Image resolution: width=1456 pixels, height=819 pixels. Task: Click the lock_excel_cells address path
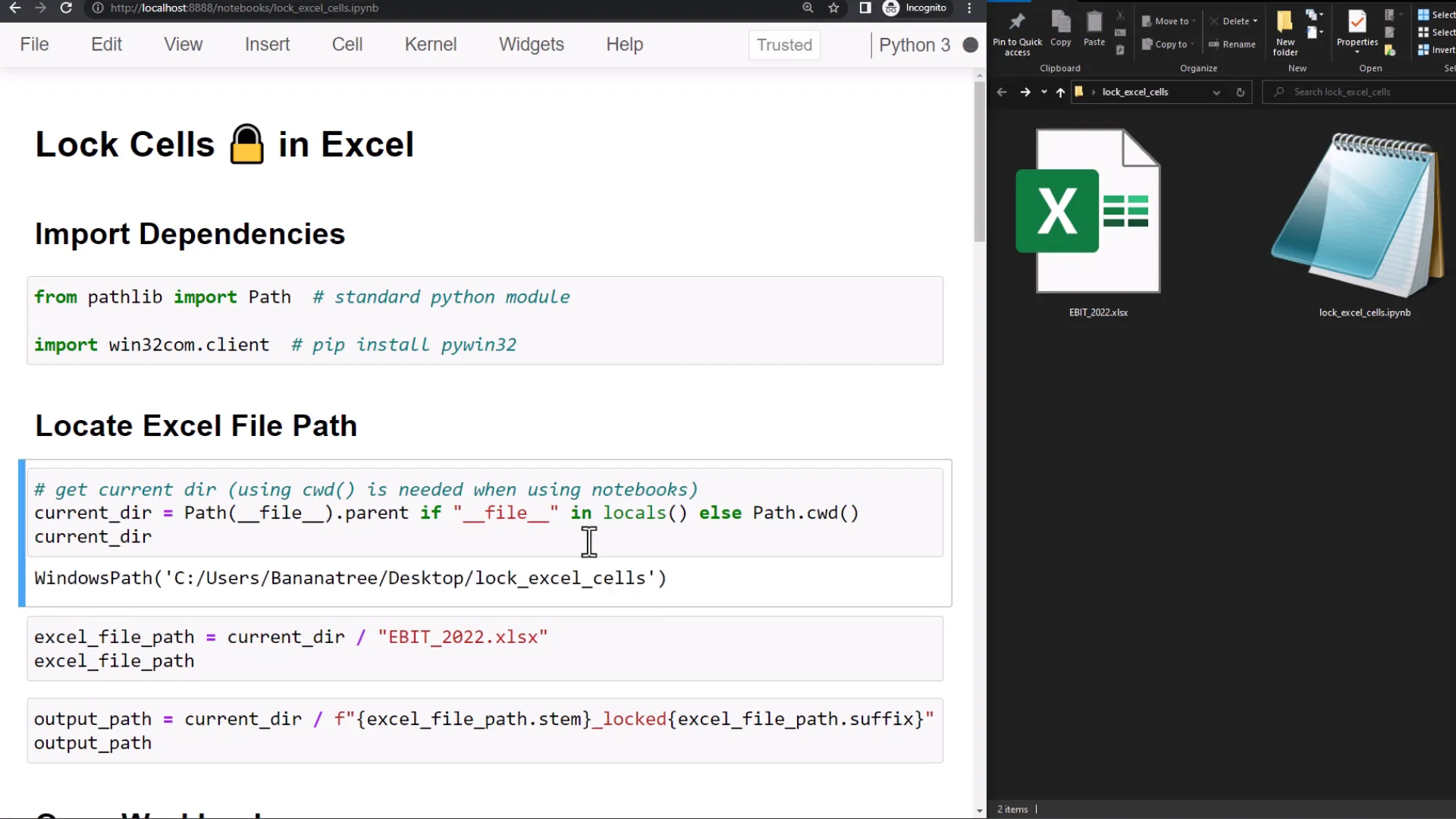pos(1135,92)
